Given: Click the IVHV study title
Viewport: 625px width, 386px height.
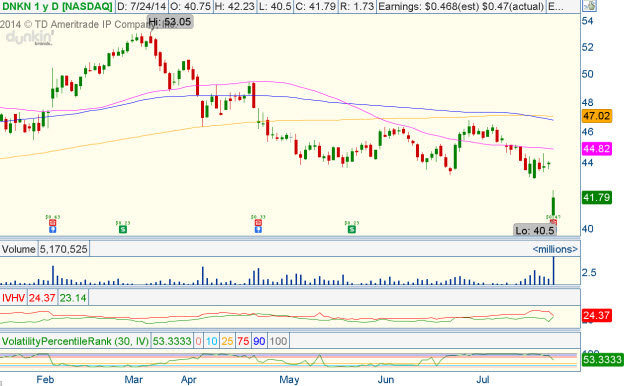Looking at the screenshot, I should (13, 298).
